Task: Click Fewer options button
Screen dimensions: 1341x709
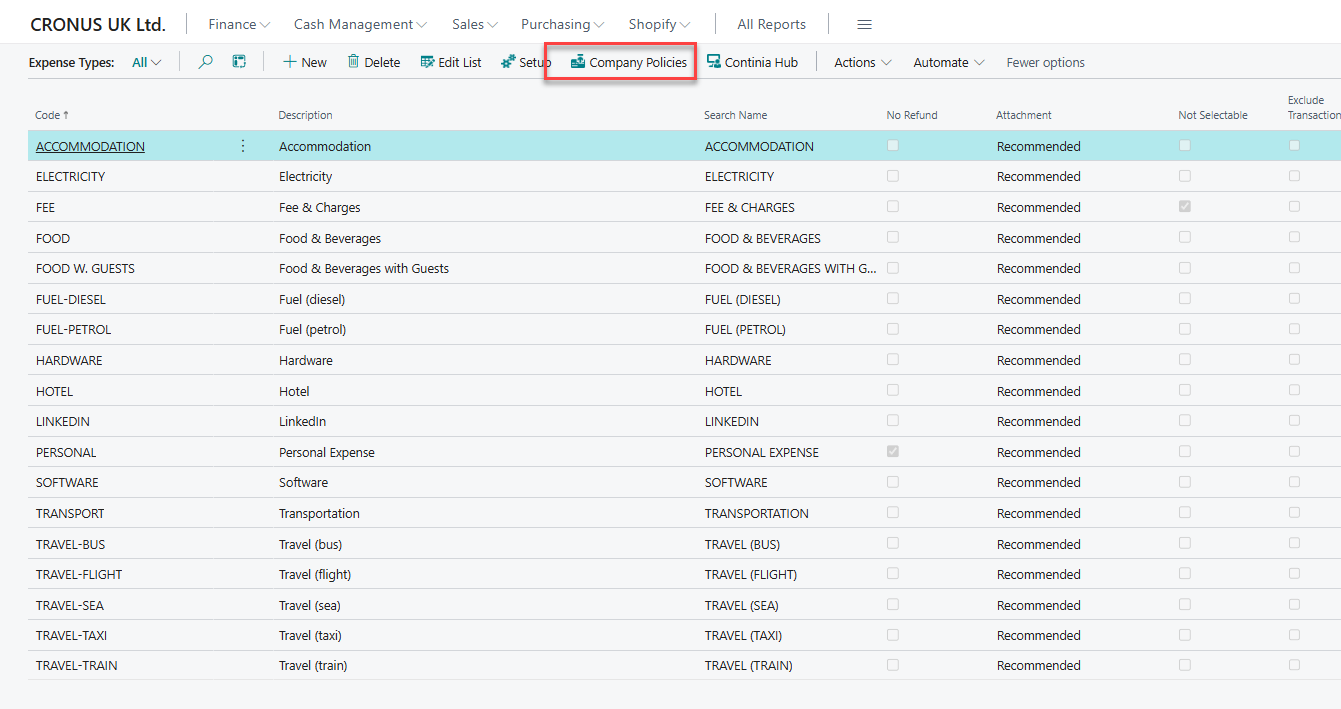Action: [1045, 62]
